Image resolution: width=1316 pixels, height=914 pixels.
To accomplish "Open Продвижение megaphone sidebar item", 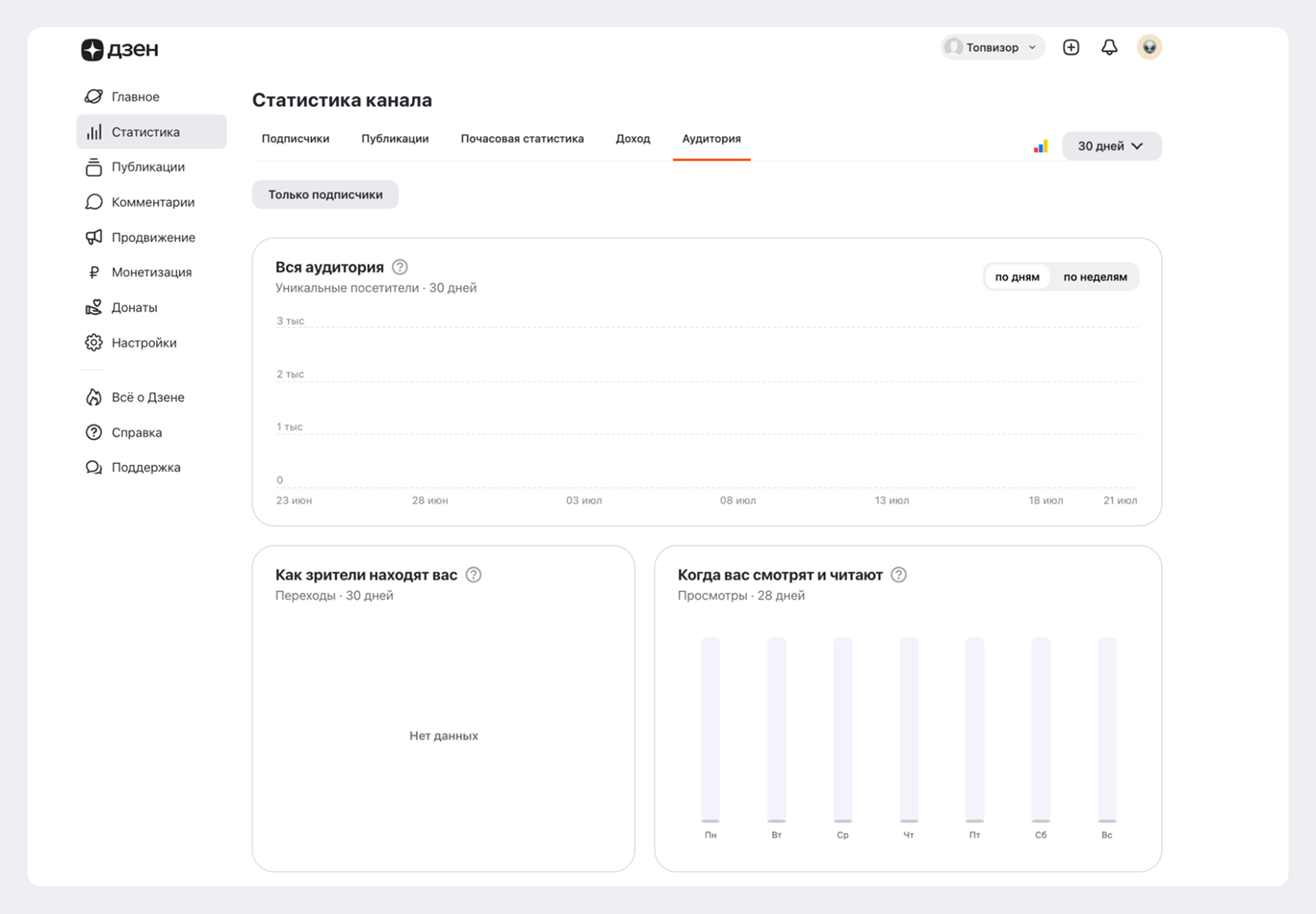I will click(152, 237).
